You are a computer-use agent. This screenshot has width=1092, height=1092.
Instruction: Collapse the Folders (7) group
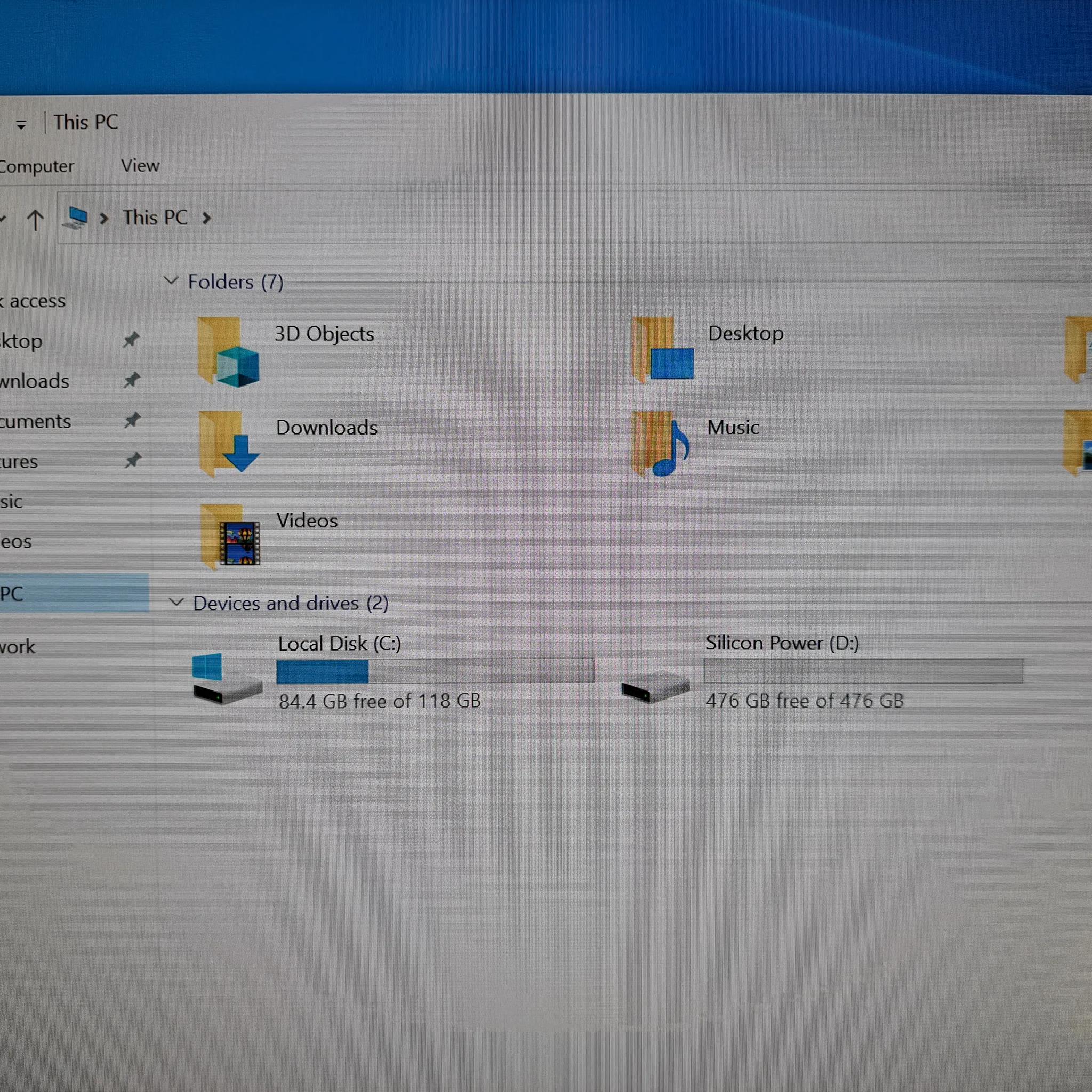point(171,280)
